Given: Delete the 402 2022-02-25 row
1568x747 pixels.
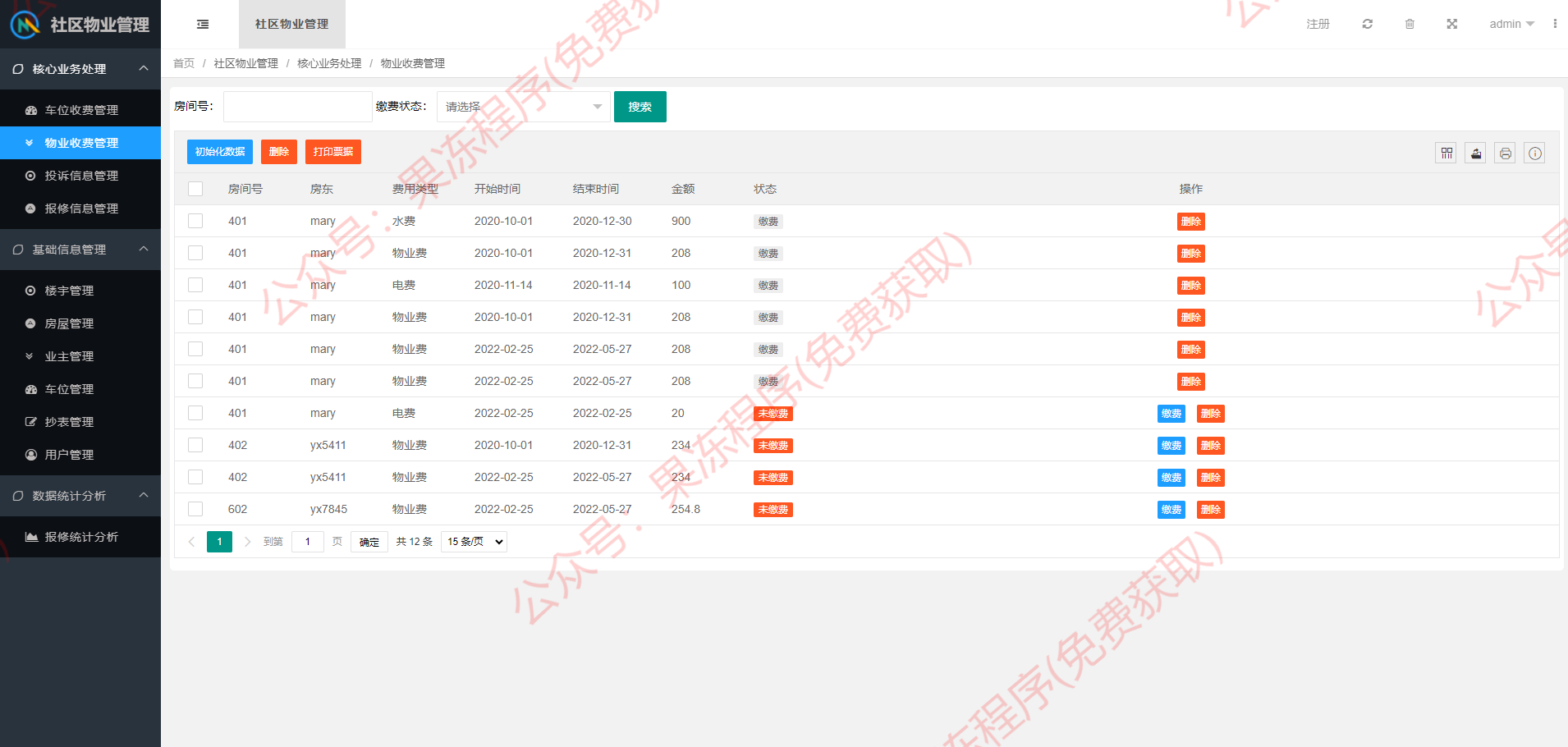Looking at the screenshot, I should coord(1211,478).
